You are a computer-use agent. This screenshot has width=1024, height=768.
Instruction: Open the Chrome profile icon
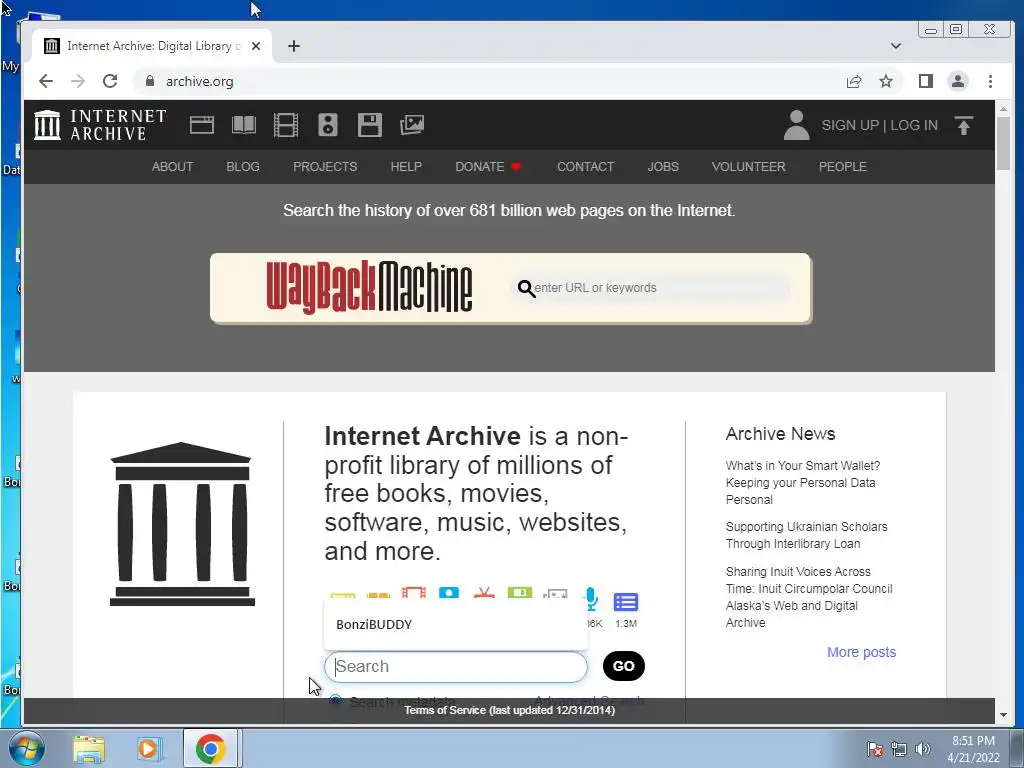pos(957,81)
